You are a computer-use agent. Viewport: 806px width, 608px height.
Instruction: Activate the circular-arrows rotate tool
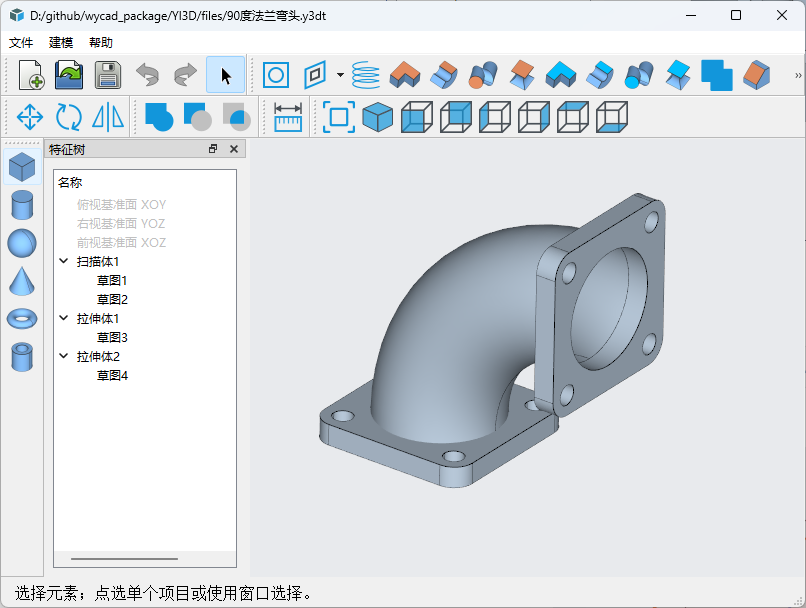point(69,117)
